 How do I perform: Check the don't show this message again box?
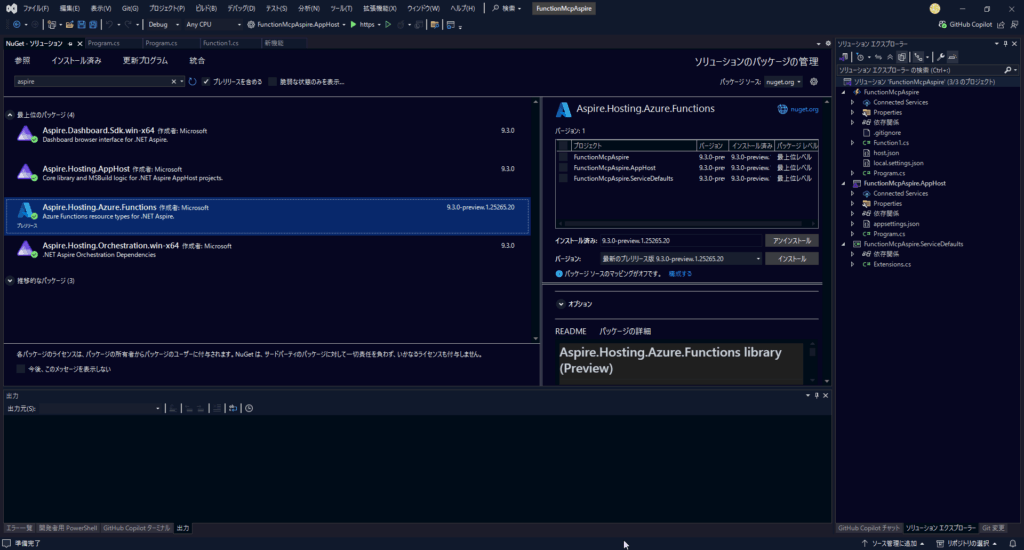pos(21,369)
